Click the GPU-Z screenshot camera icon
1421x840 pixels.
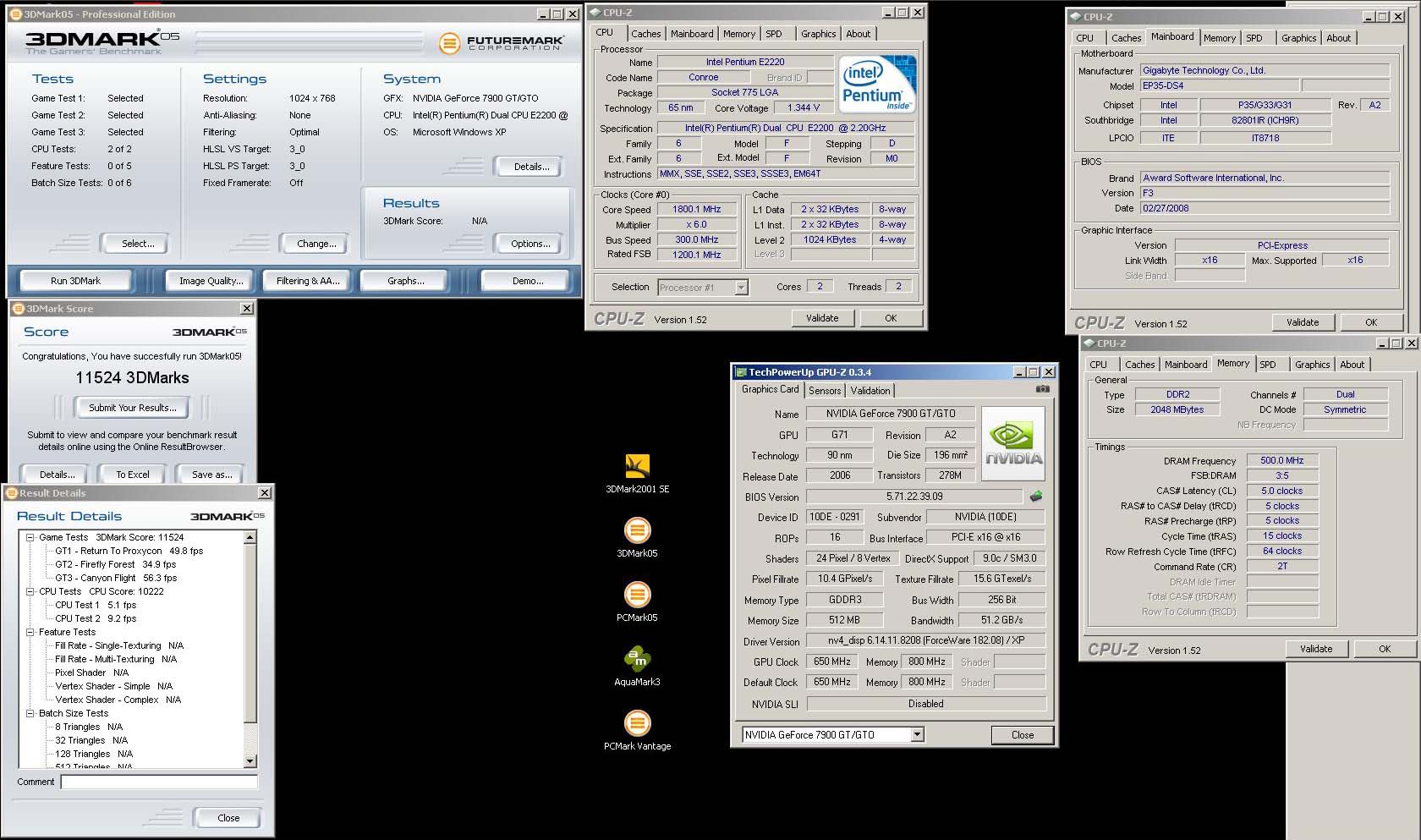(1043, 389)
